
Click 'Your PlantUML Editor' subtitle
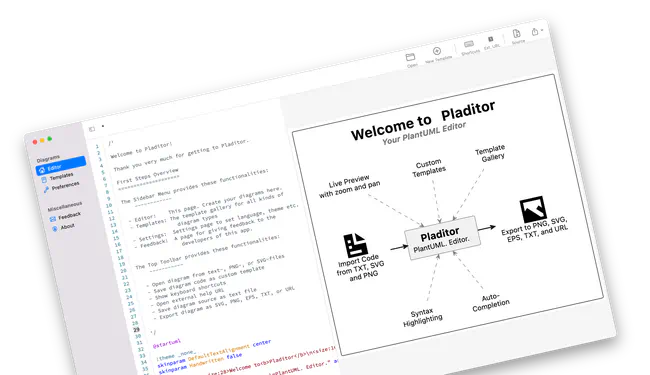424,133
